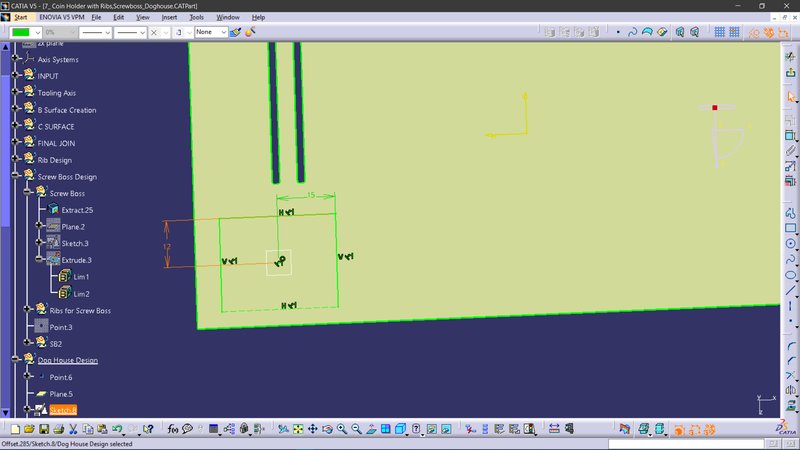Select Point.3 in the tree
Image resolution: width=800 pixels, height=450 pixels.
[61, 327]
